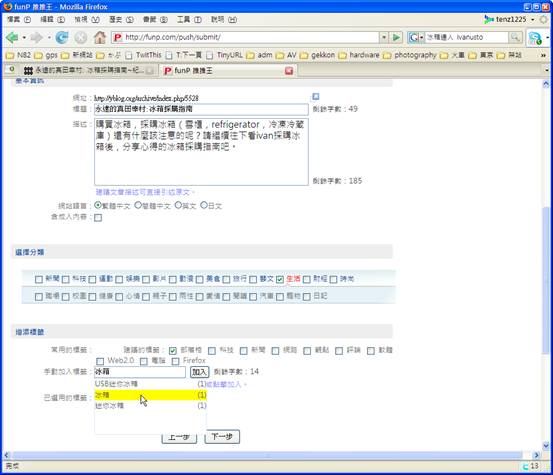Uncheck the 生活 category checkbox

280,280
